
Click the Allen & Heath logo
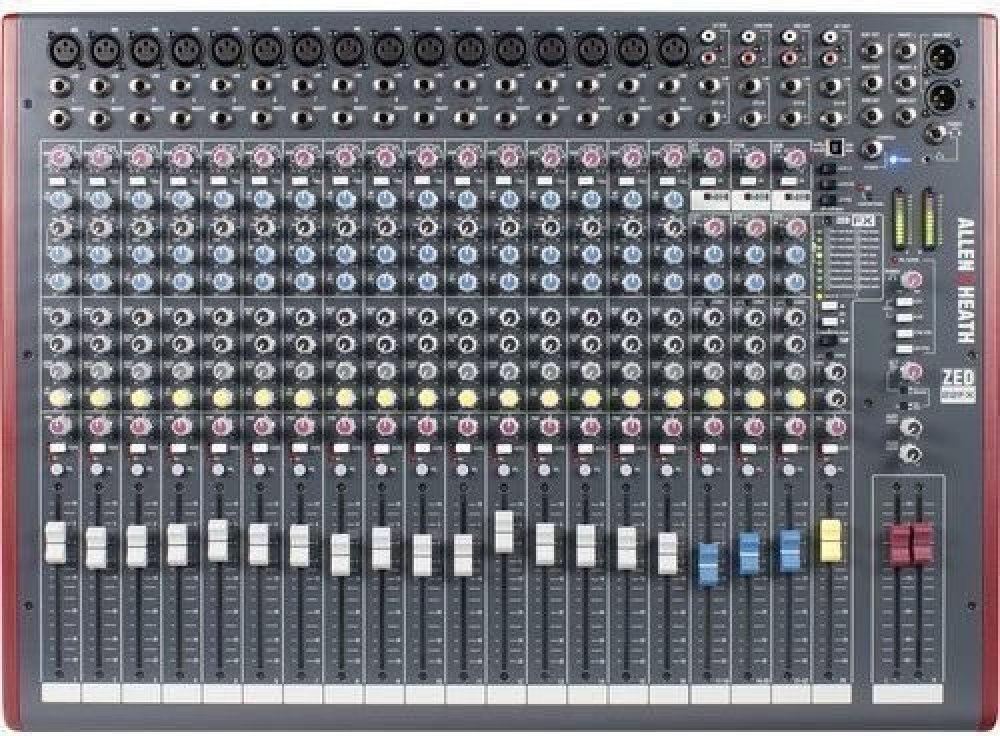tap(965, 281)
